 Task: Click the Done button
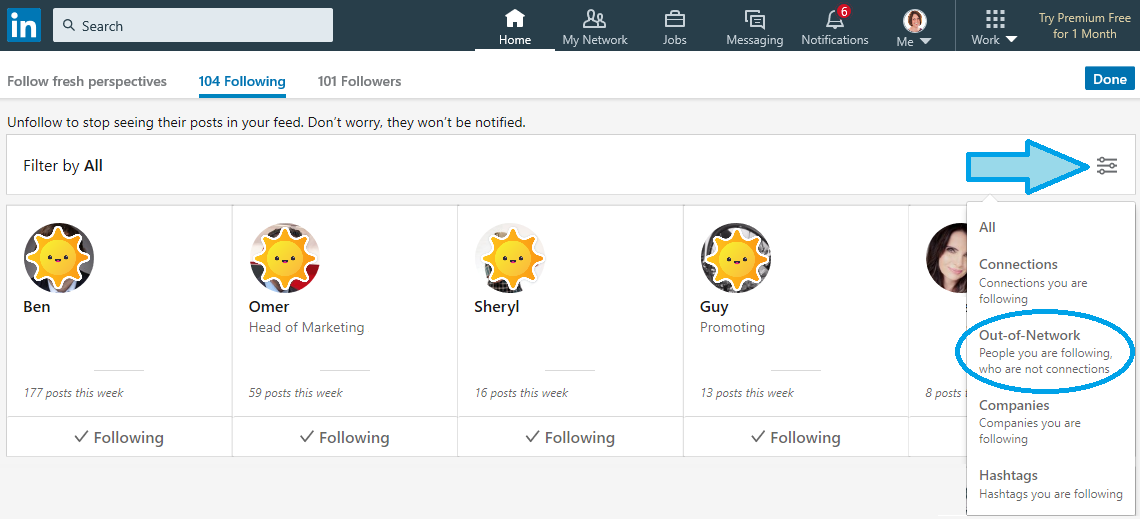pos(1109,79)
